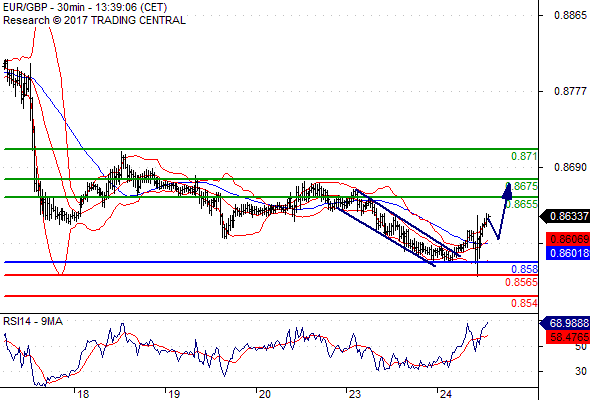Screen dimensions: 590x400
Task: Select the 0.8675 resistance level label
Action: (522, 186)
